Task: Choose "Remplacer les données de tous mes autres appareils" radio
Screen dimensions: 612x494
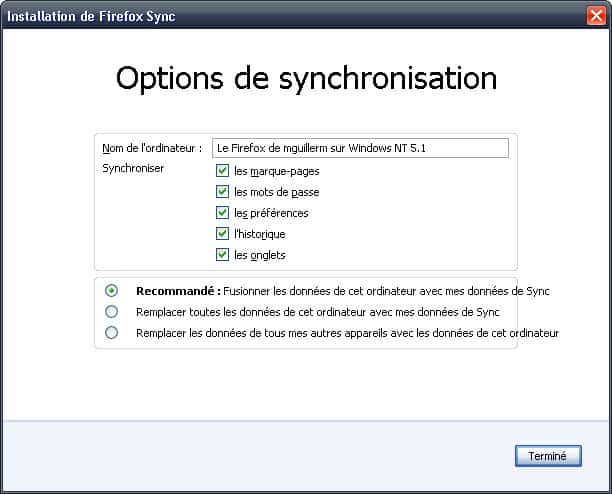Action: pos(111,333)
